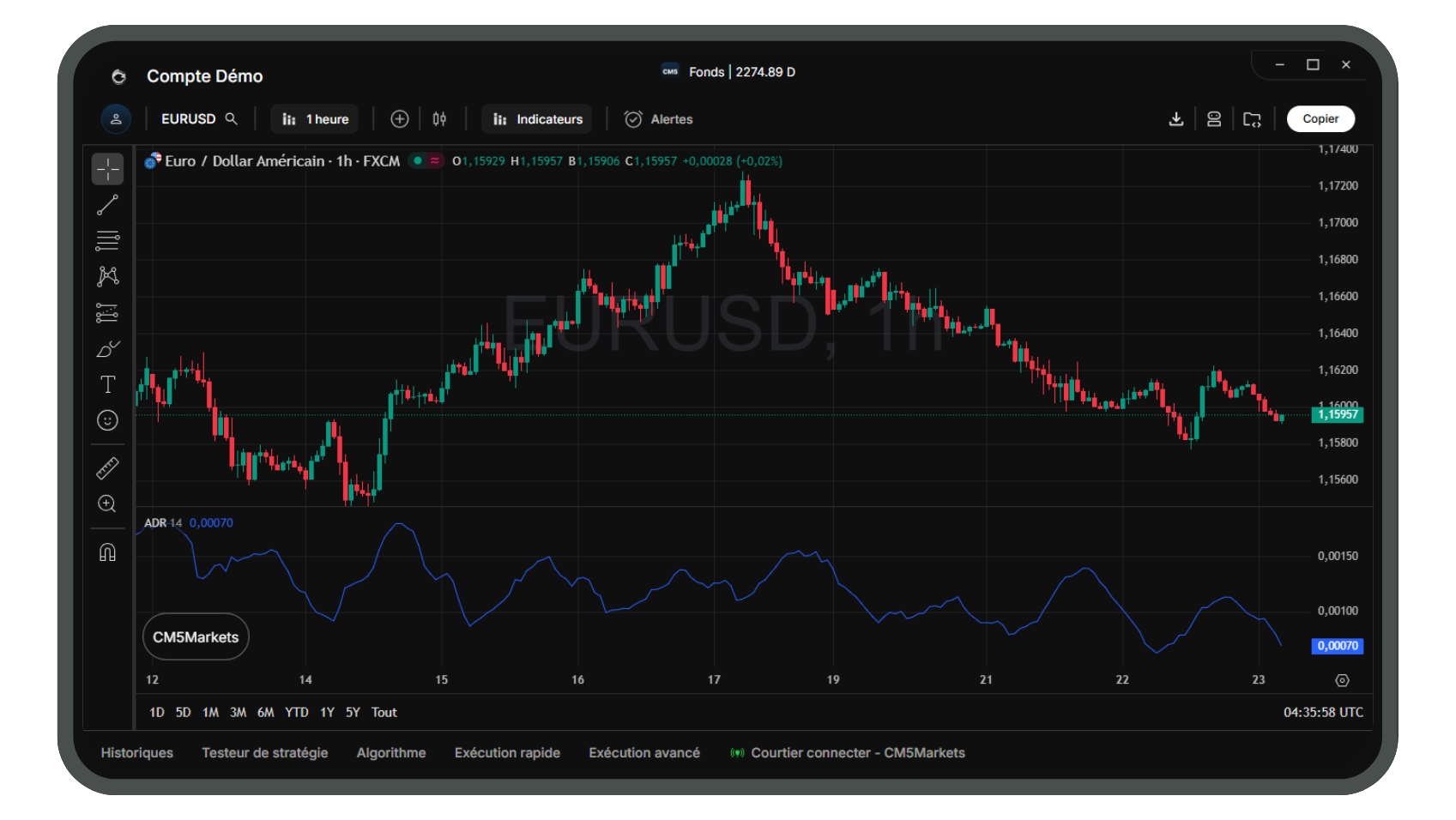Image resolution: width=1456 pixels, height=820 pixels.
Task: Open the Indicateurs picker
Action: click(x=536, y=118)
